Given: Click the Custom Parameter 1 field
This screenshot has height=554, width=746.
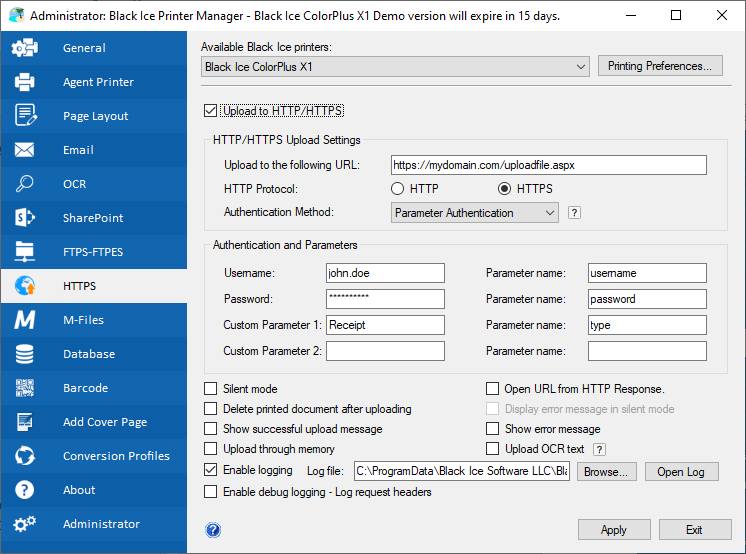Looking at the screenshot, I should (385, 325).
